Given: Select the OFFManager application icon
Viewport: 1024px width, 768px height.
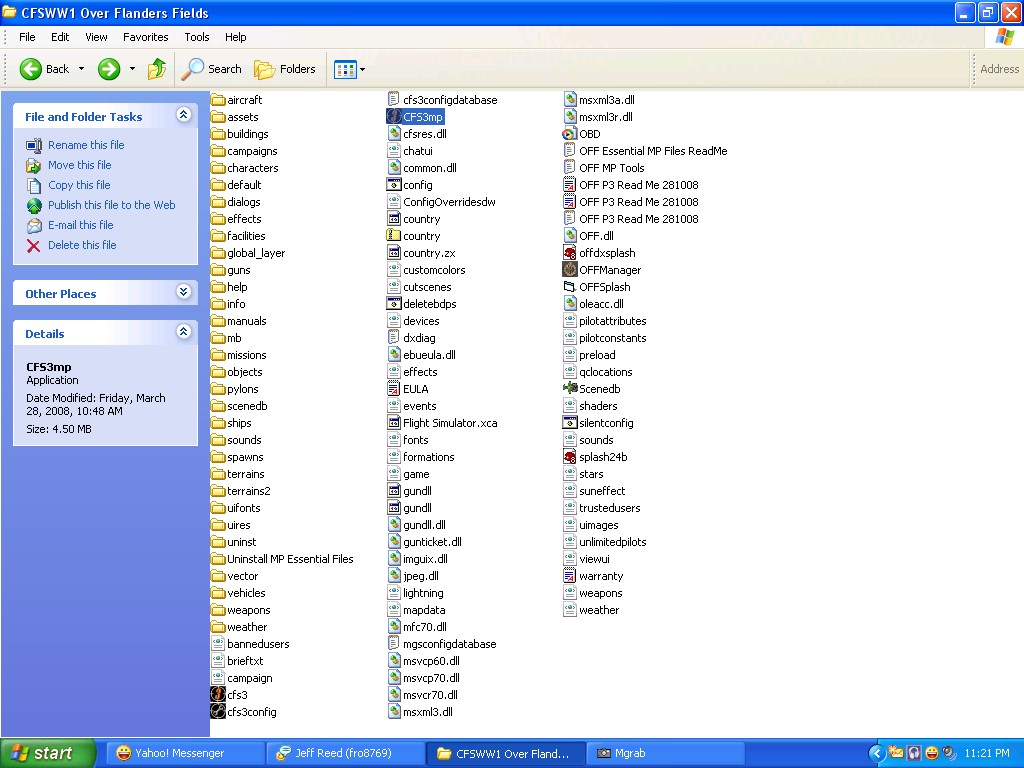Looking at the screenshot, I should [x=570, y=270].
